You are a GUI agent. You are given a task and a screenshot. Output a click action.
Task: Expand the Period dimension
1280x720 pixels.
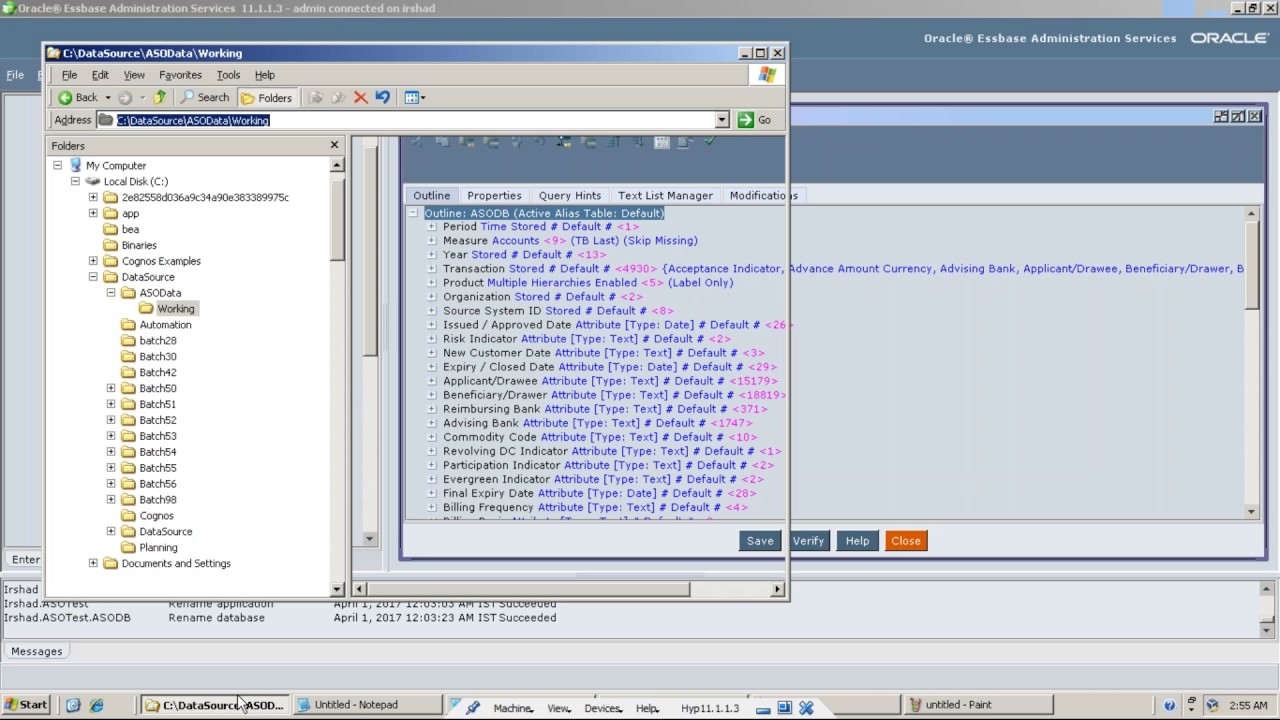pos(432,227)
